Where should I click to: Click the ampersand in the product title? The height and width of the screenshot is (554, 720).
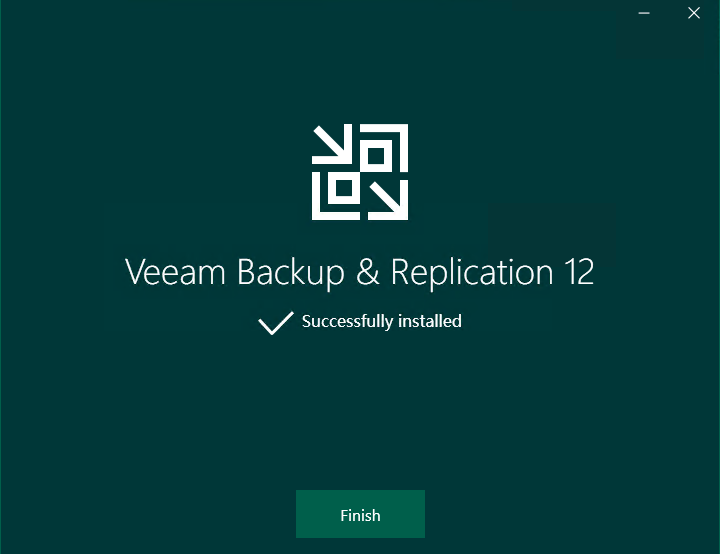click(x=368, y=271)
